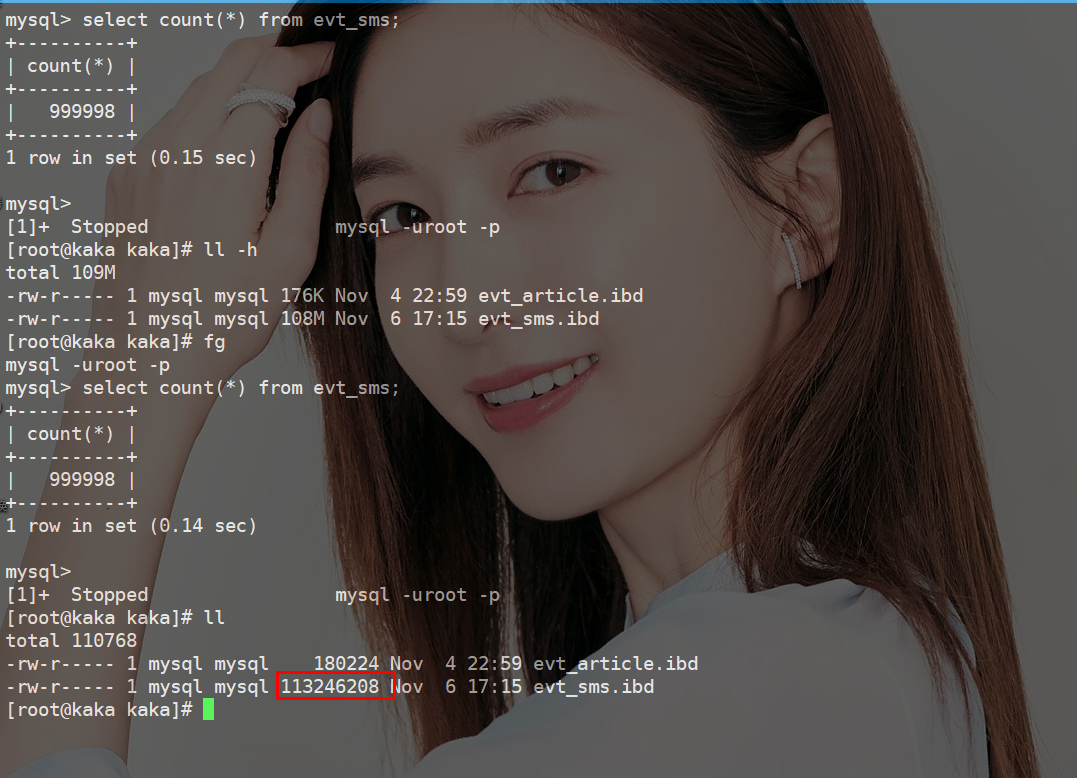
Task: Click evt_article.ibd in the bottom listing
Action: pyautogui.click(x=615, y=663)
